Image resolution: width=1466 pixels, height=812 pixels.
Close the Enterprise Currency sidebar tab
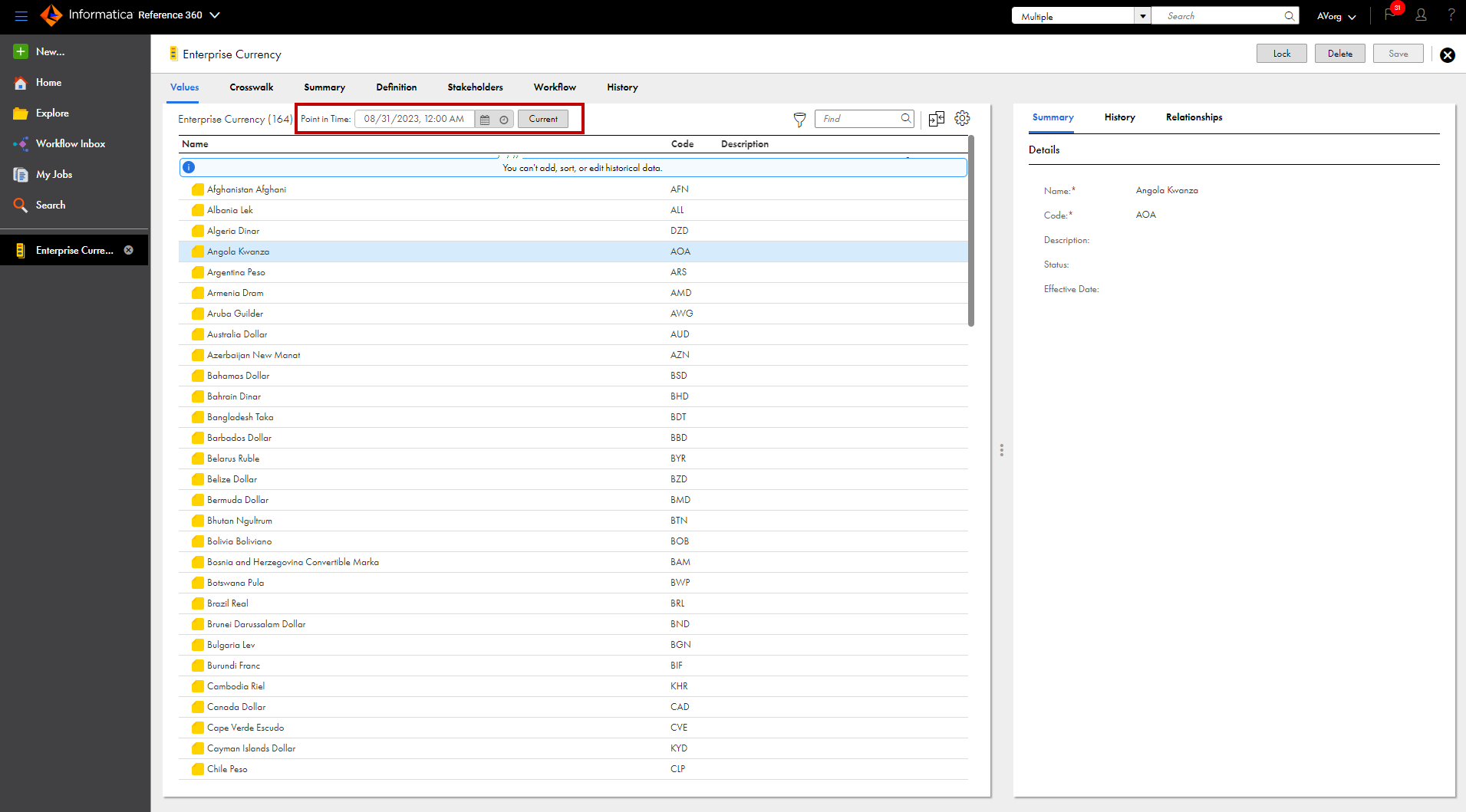click(x=129, y=250)
